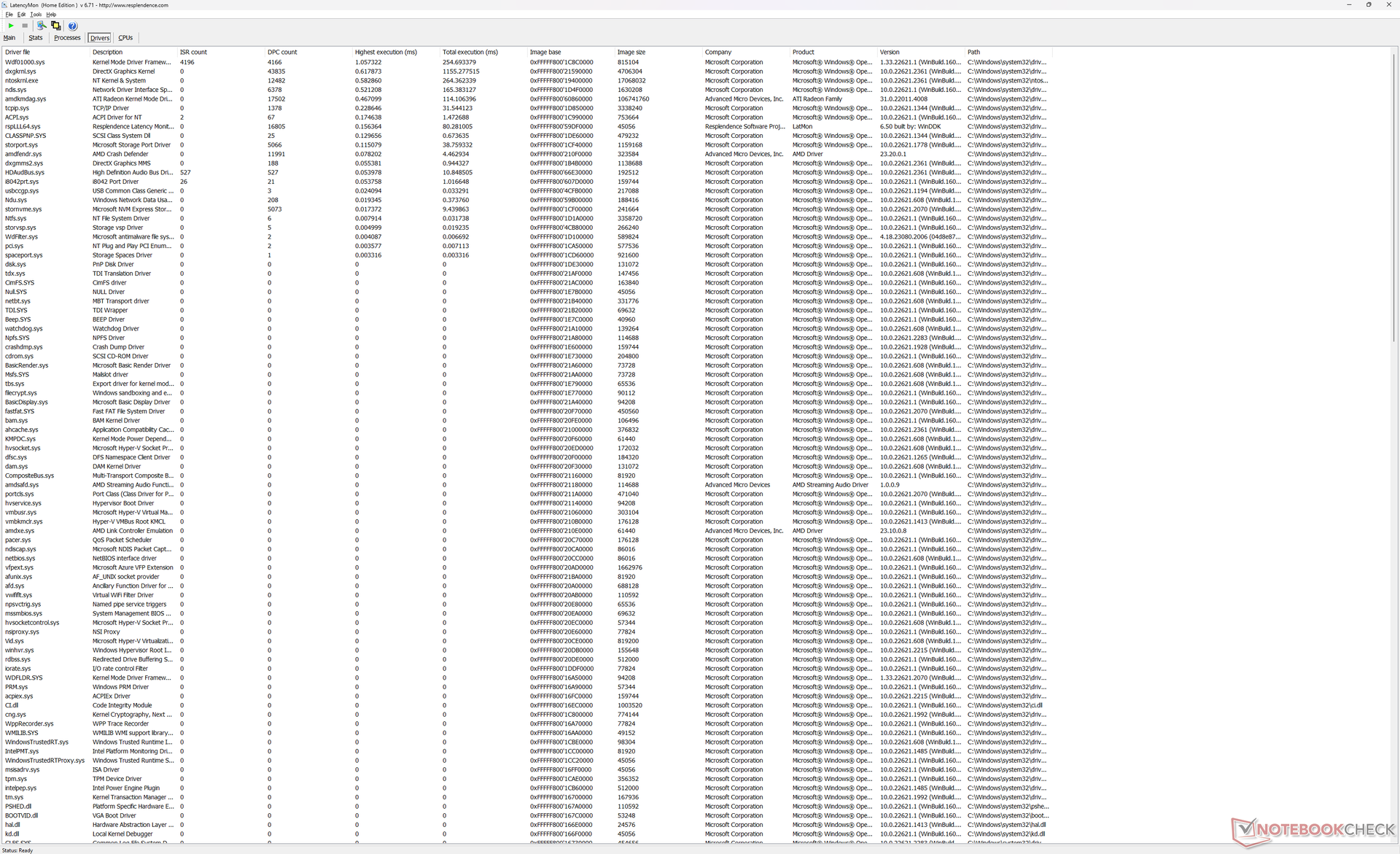This screenshot has width=1400, height=854.
Task: Click the gray Stop monitoring icon
Action: 25,26
